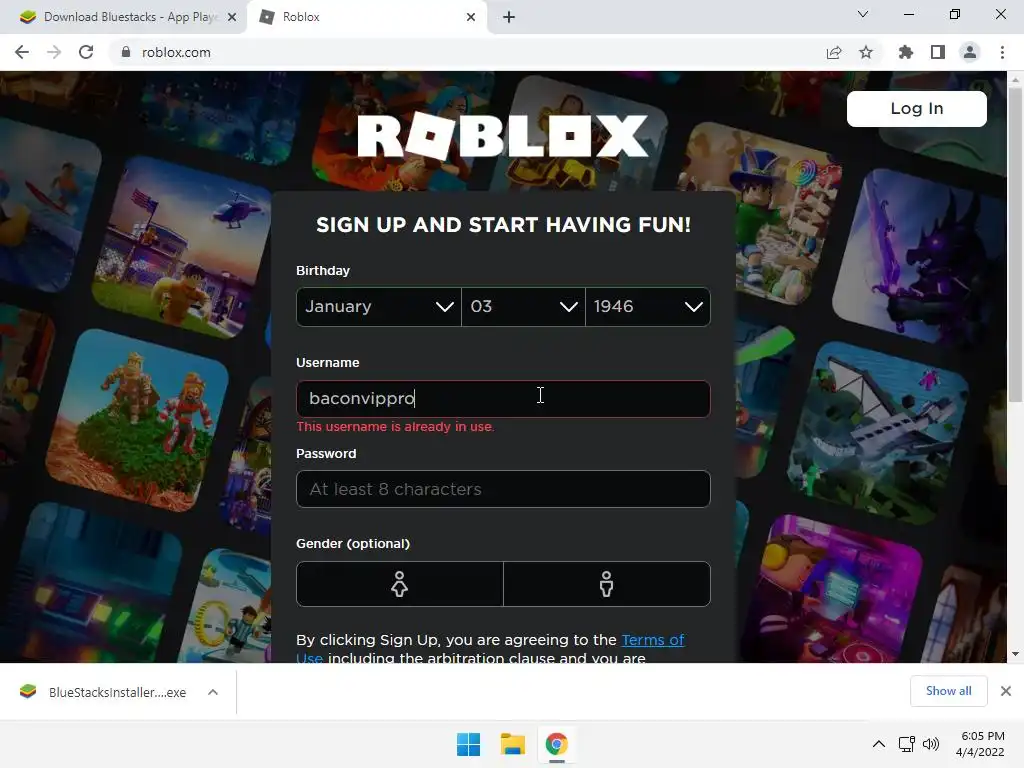This screenshot has height=768, width=1024.
Task: Open the Windows Start menu
Action: (468, 744)
